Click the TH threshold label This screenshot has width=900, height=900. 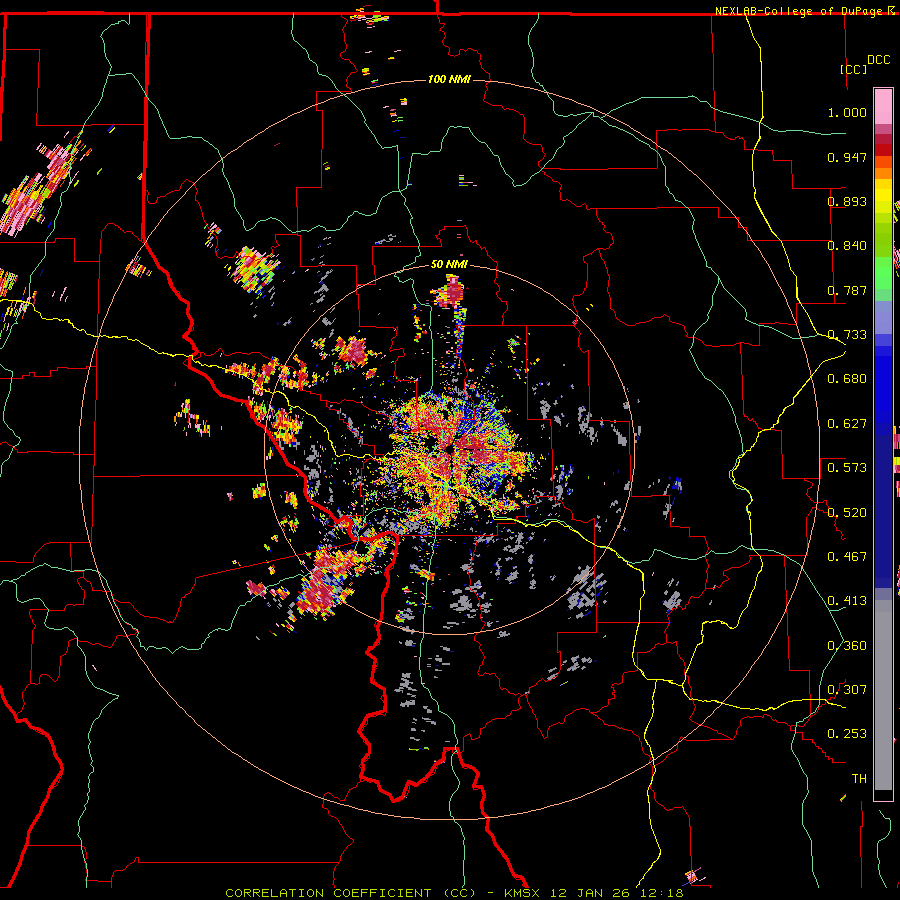[859, 779]
